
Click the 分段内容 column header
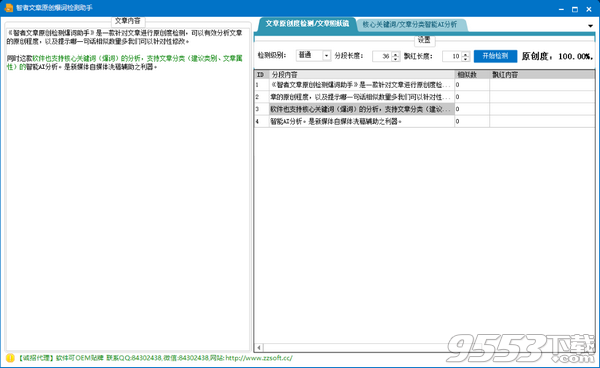362,75
